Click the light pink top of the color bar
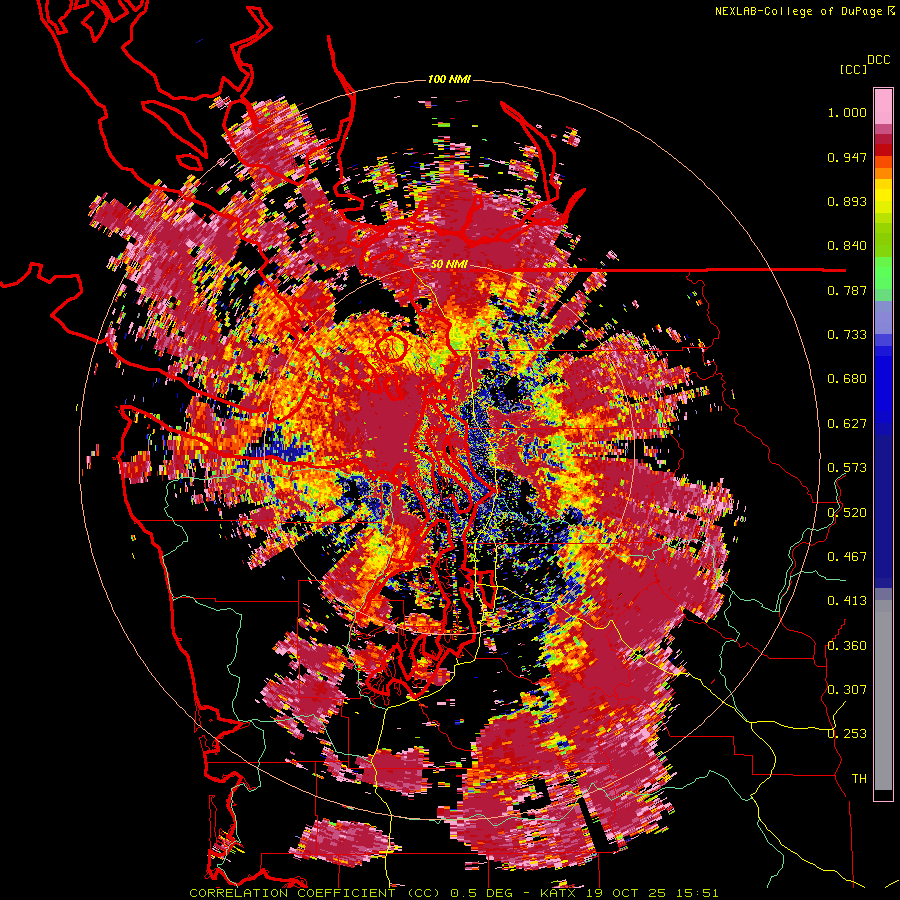900x900 pixels. tap(883, 106)
